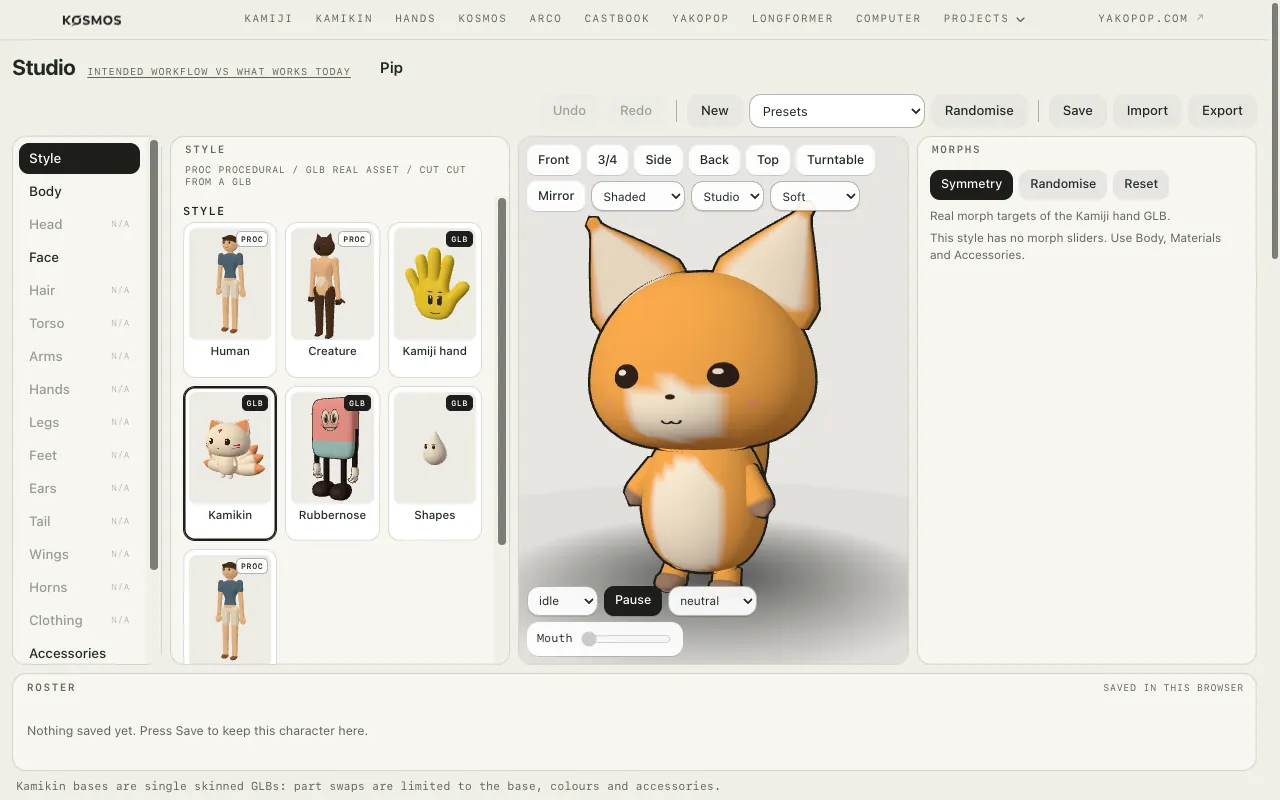Screen dimensions: 1280x800
Task: Switch to Back camera view
Action: (x=714, y=160)
